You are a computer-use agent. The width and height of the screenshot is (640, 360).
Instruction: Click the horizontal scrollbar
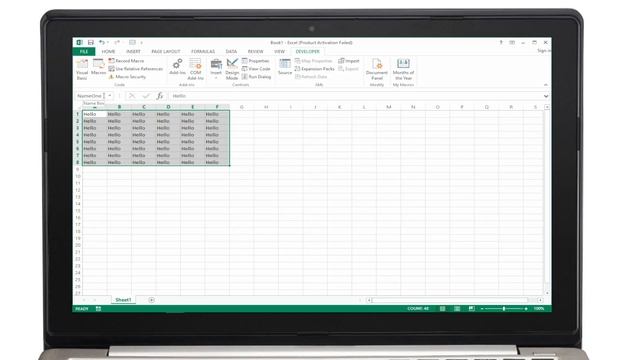pyautogui.click(x=450, y=300)
